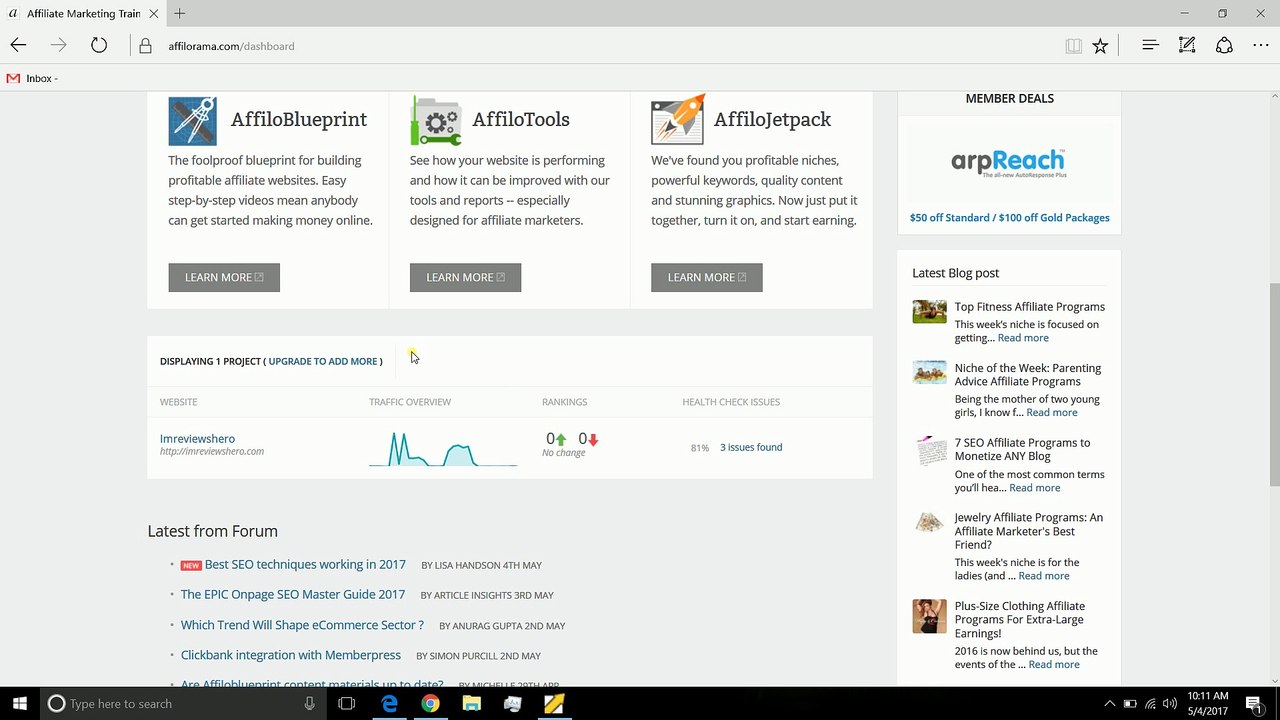Click Read more on the Plus-Size Clothing post
Viewport: 1280px width, 720px height.
pyautogui.click(x=1054, y=664)
